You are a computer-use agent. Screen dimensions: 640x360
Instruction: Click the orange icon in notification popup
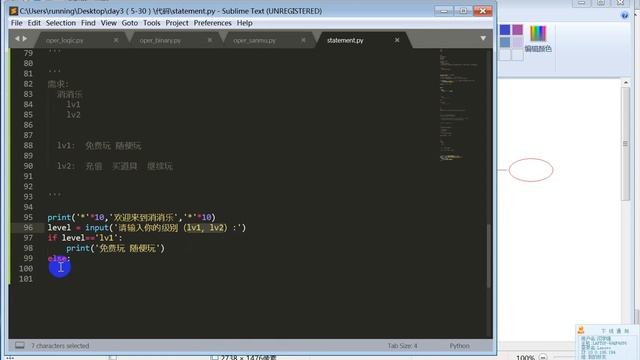(x=581, y=330)
